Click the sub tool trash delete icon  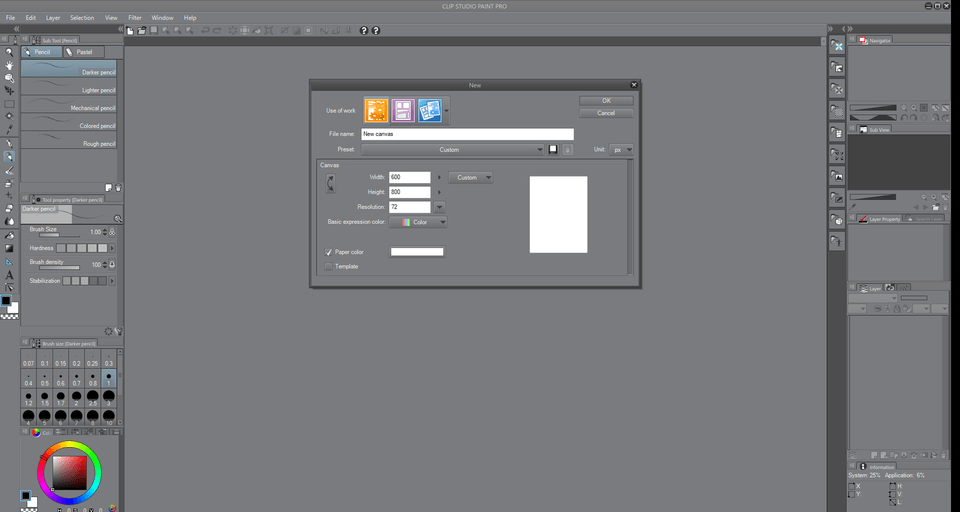(118, 188)
